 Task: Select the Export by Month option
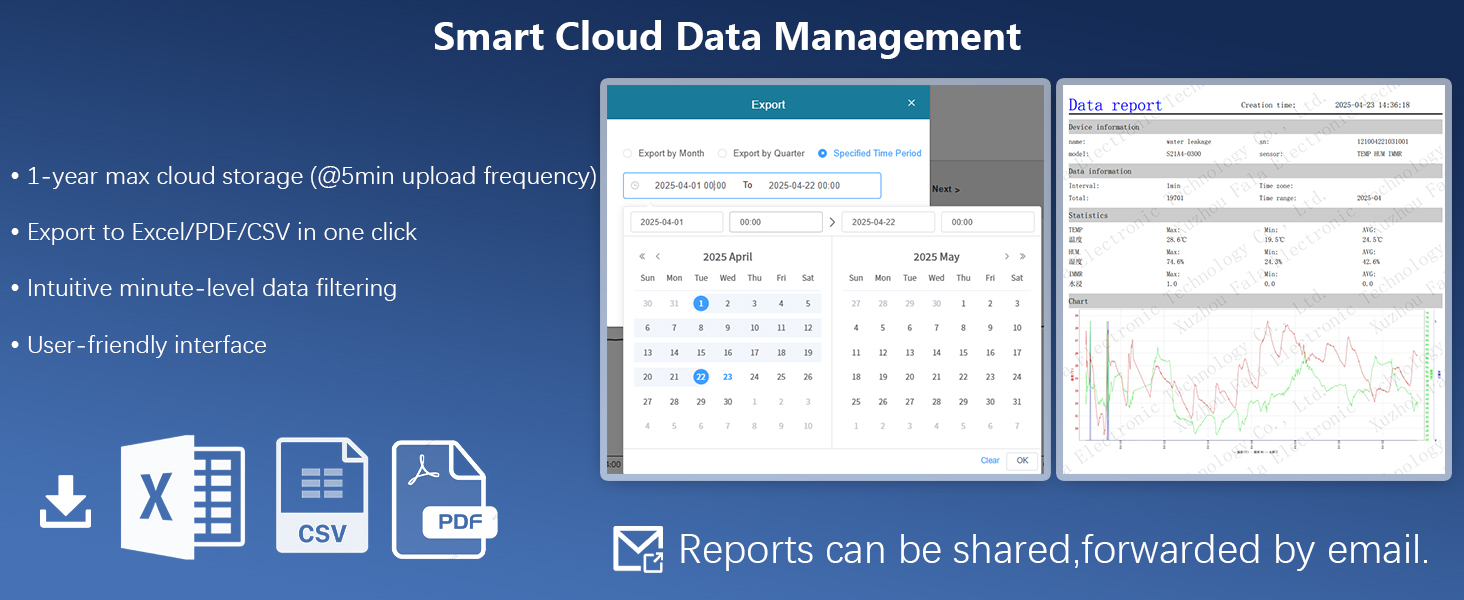(627, 153)
